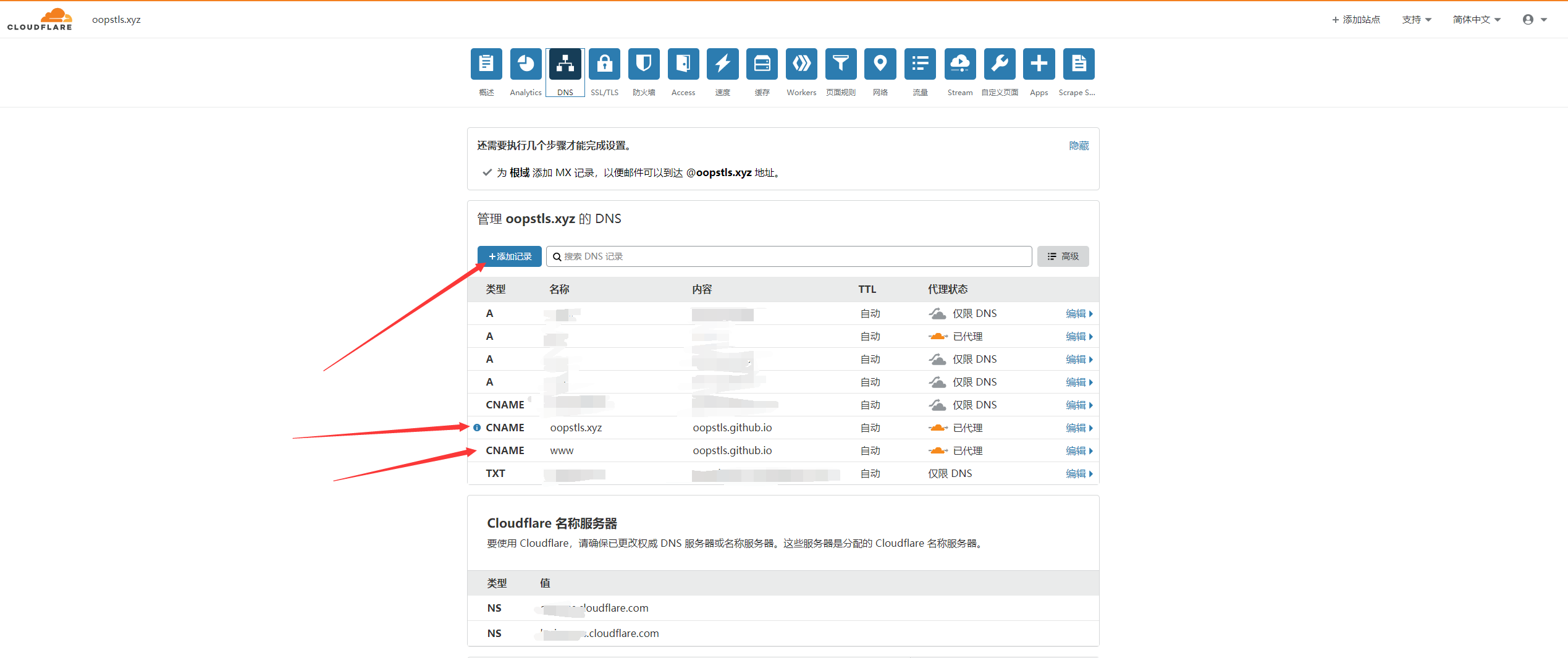Expand 编辑 for the proxied A record
Screen dimensions: 1568x658
[1079, 337]
